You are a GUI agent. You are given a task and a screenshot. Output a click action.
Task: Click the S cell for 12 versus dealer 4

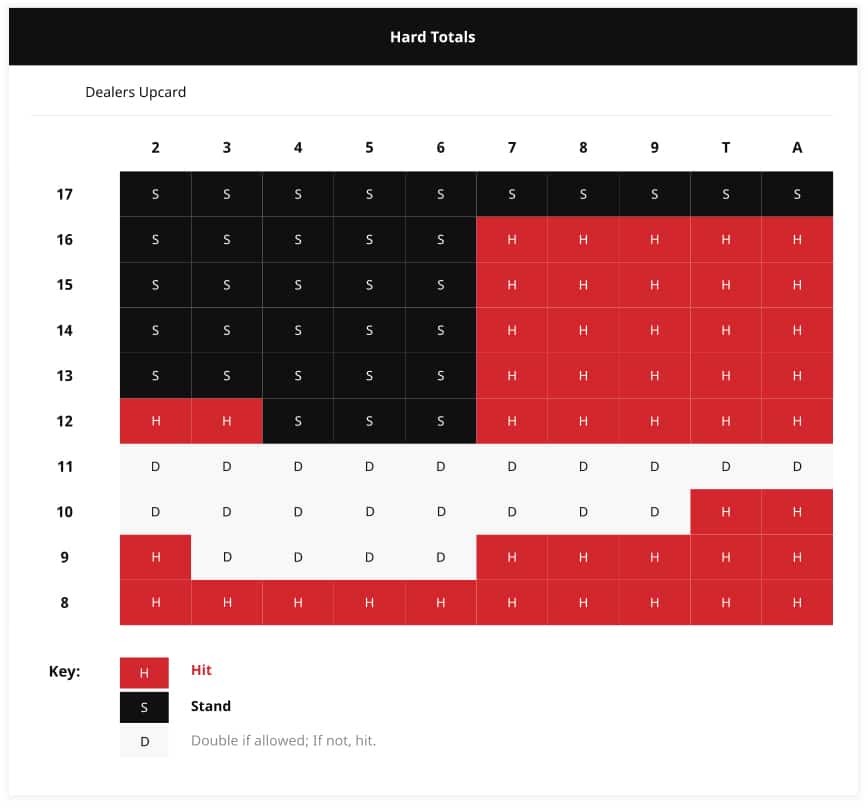click(x=298, y=421)
